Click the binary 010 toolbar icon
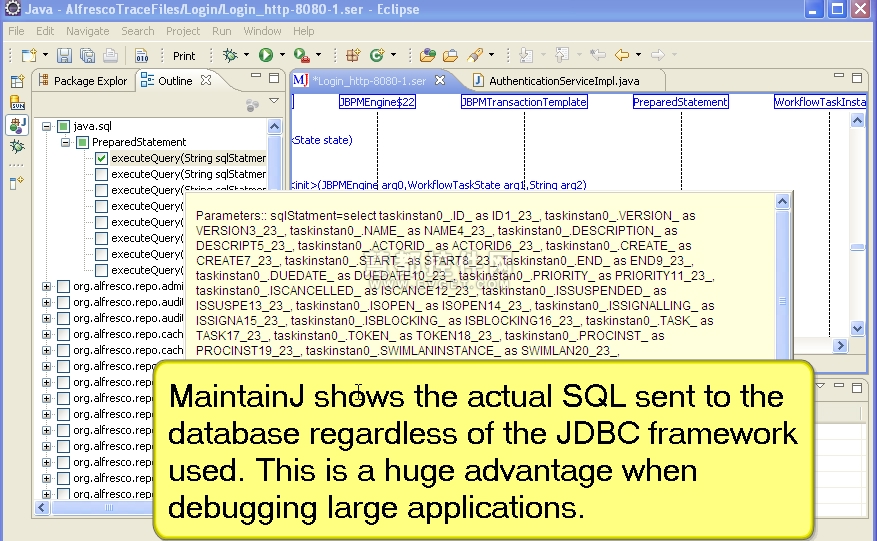877x541 pixels. coord(142,55)
